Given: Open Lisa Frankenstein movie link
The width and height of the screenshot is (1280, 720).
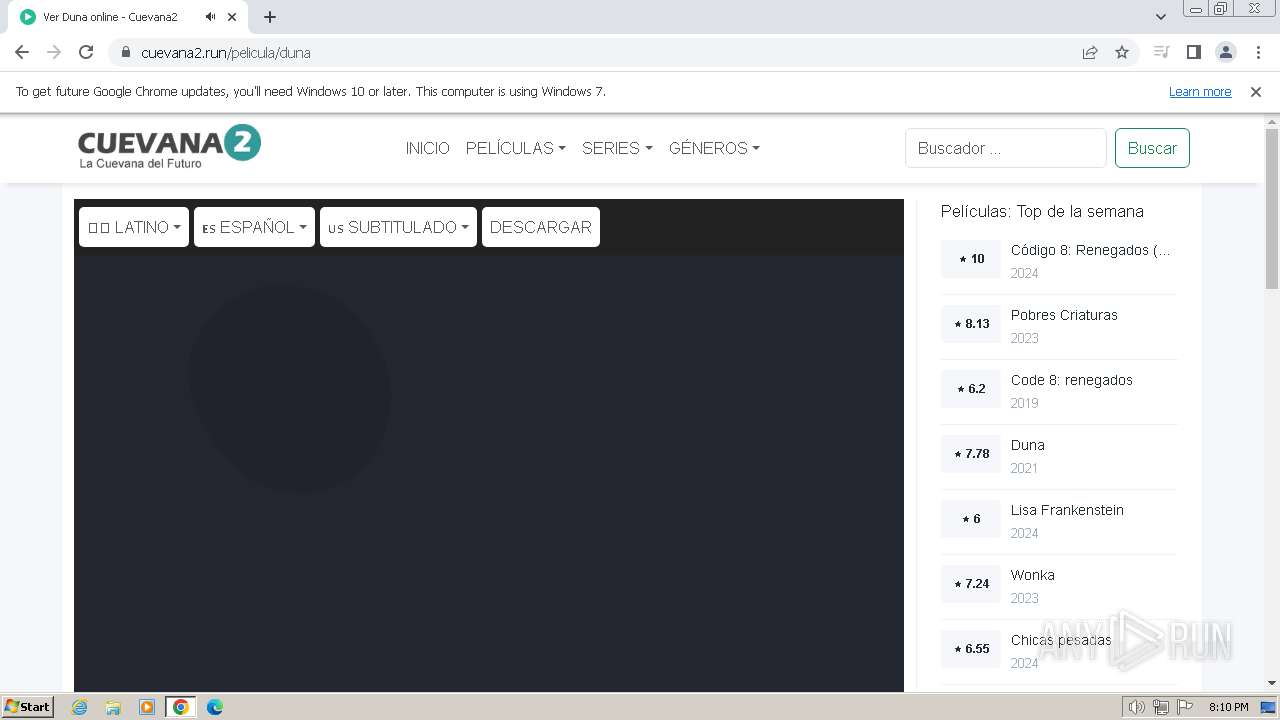Looking at the screenshot, I should point(1067,510).
